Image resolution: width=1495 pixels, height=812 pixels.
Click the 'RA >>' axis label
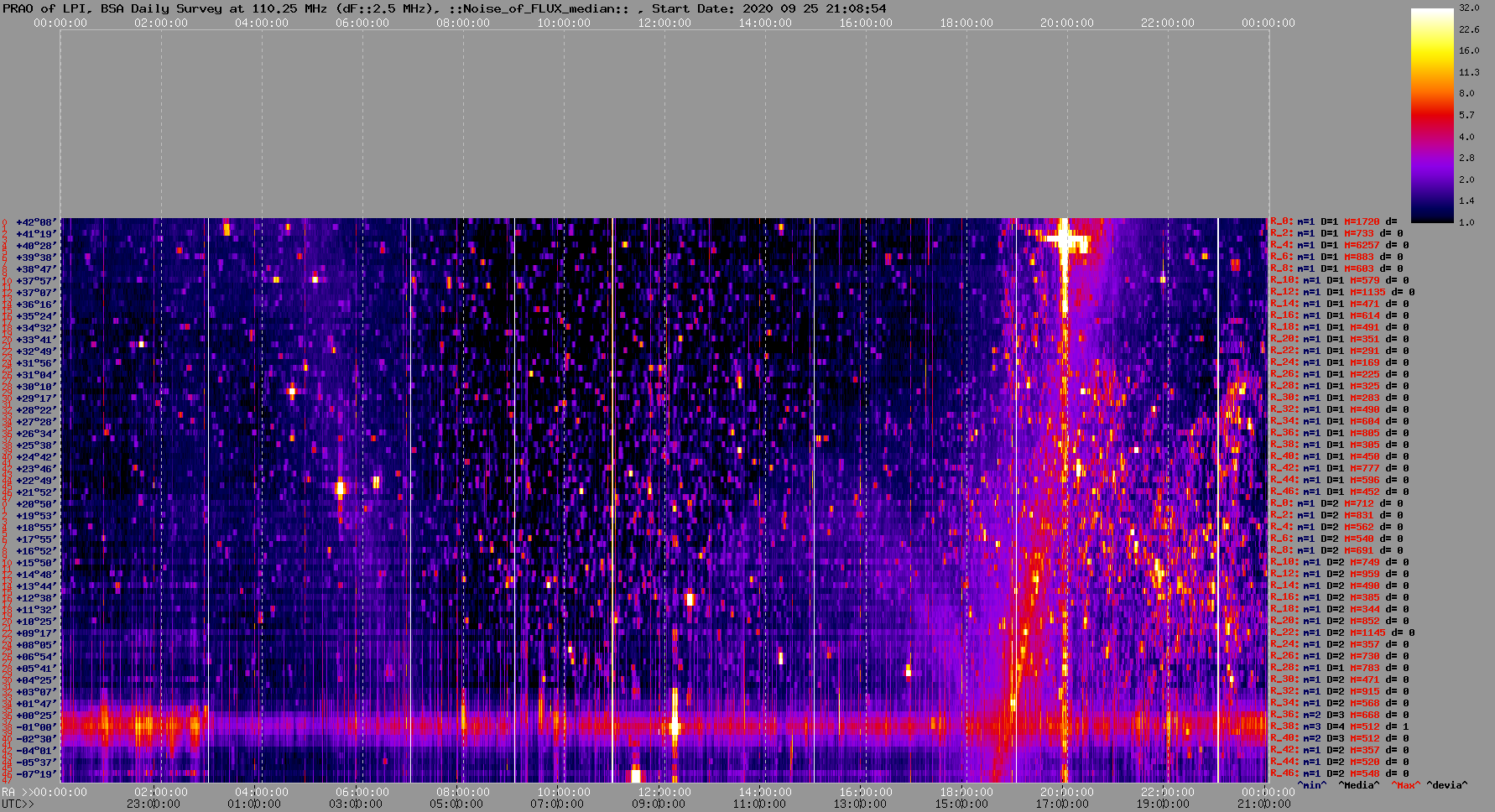click(x=16, y=793)
